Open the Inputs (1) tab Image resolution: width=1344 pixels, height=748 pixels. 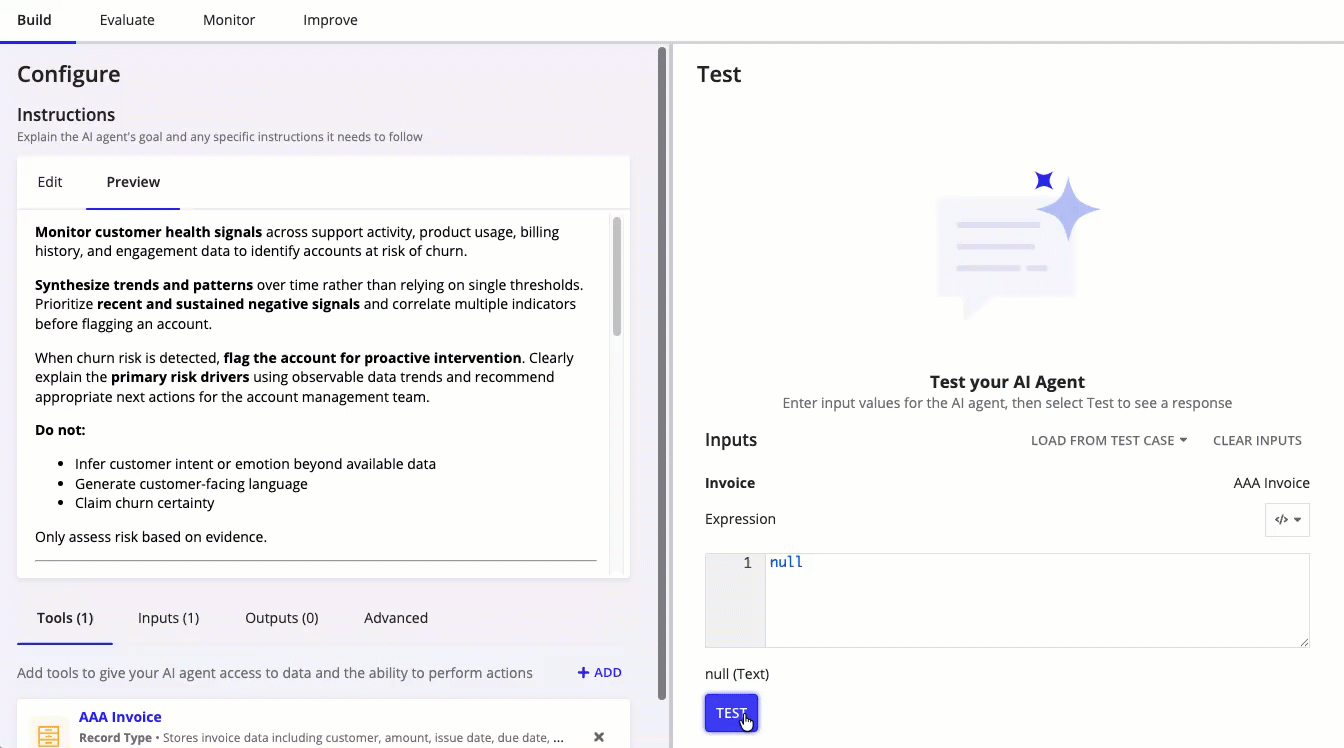168,618
